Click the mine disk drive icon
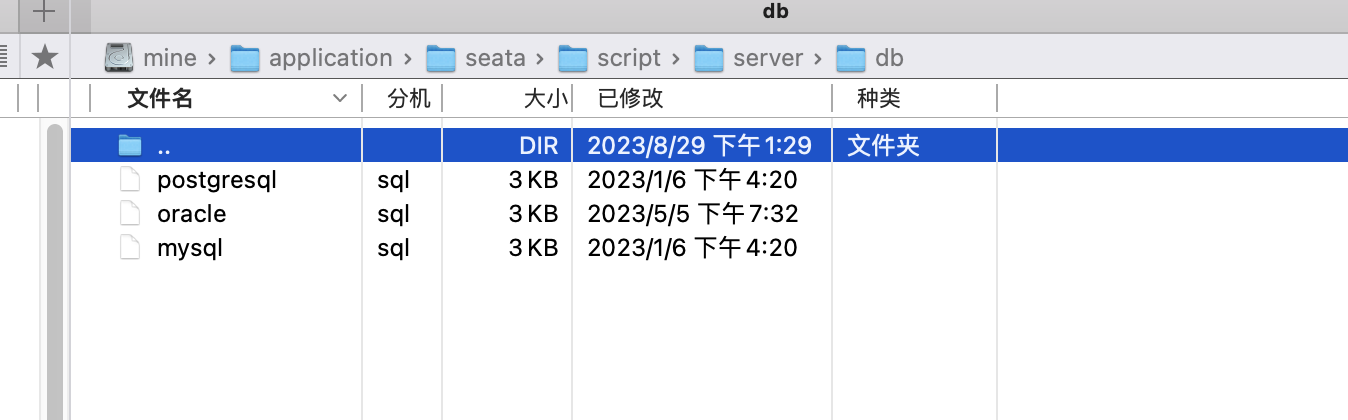This screenshot has height=420, width=1348. click(119, 58)
